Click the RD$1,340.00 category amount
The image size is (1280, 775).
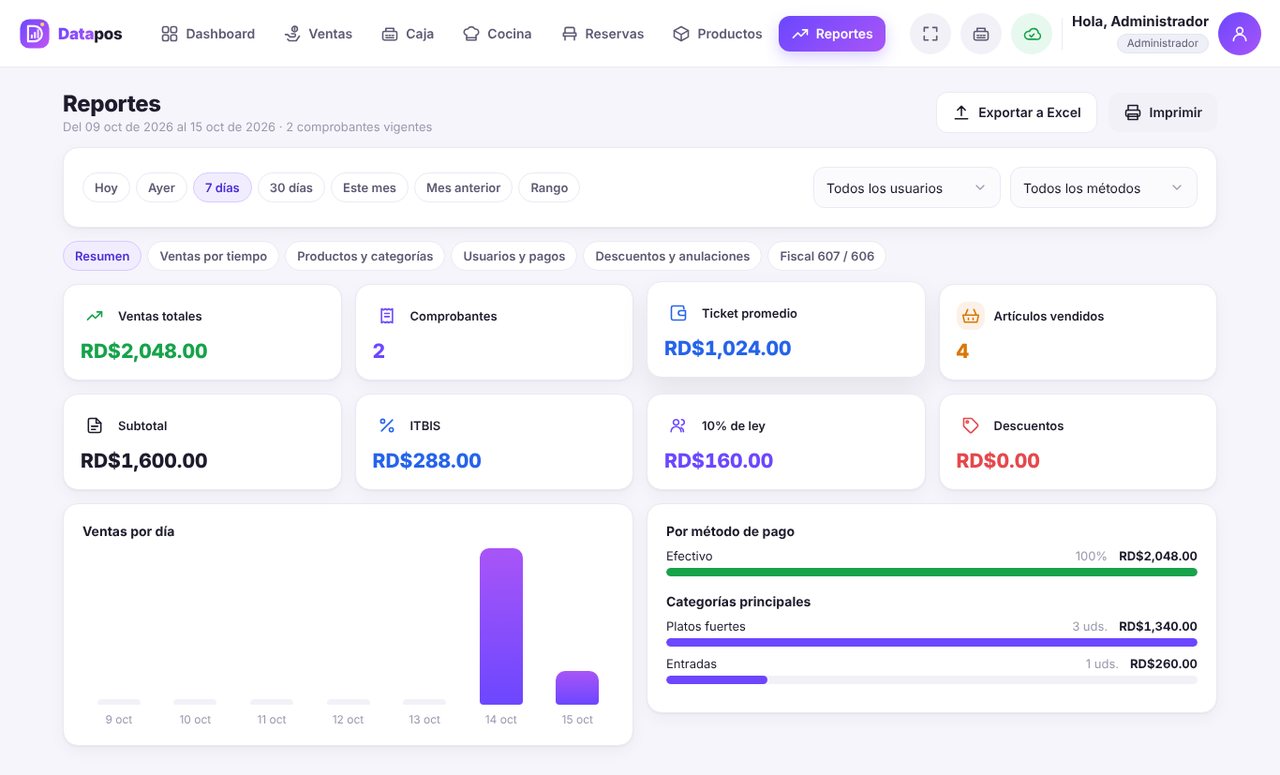(1158, 626)
